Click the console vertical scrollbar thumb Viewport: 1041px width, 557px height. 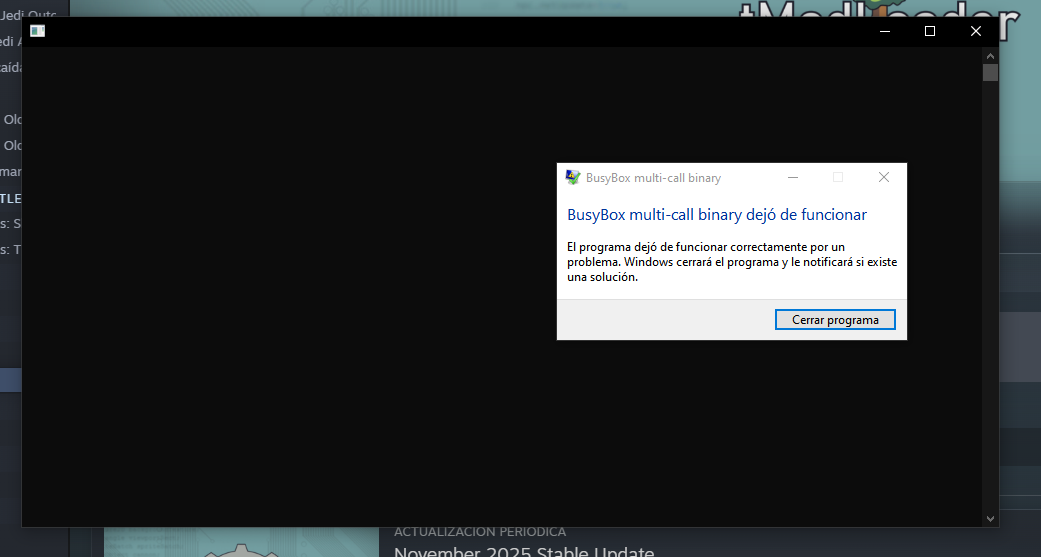(x=990, y=72)
